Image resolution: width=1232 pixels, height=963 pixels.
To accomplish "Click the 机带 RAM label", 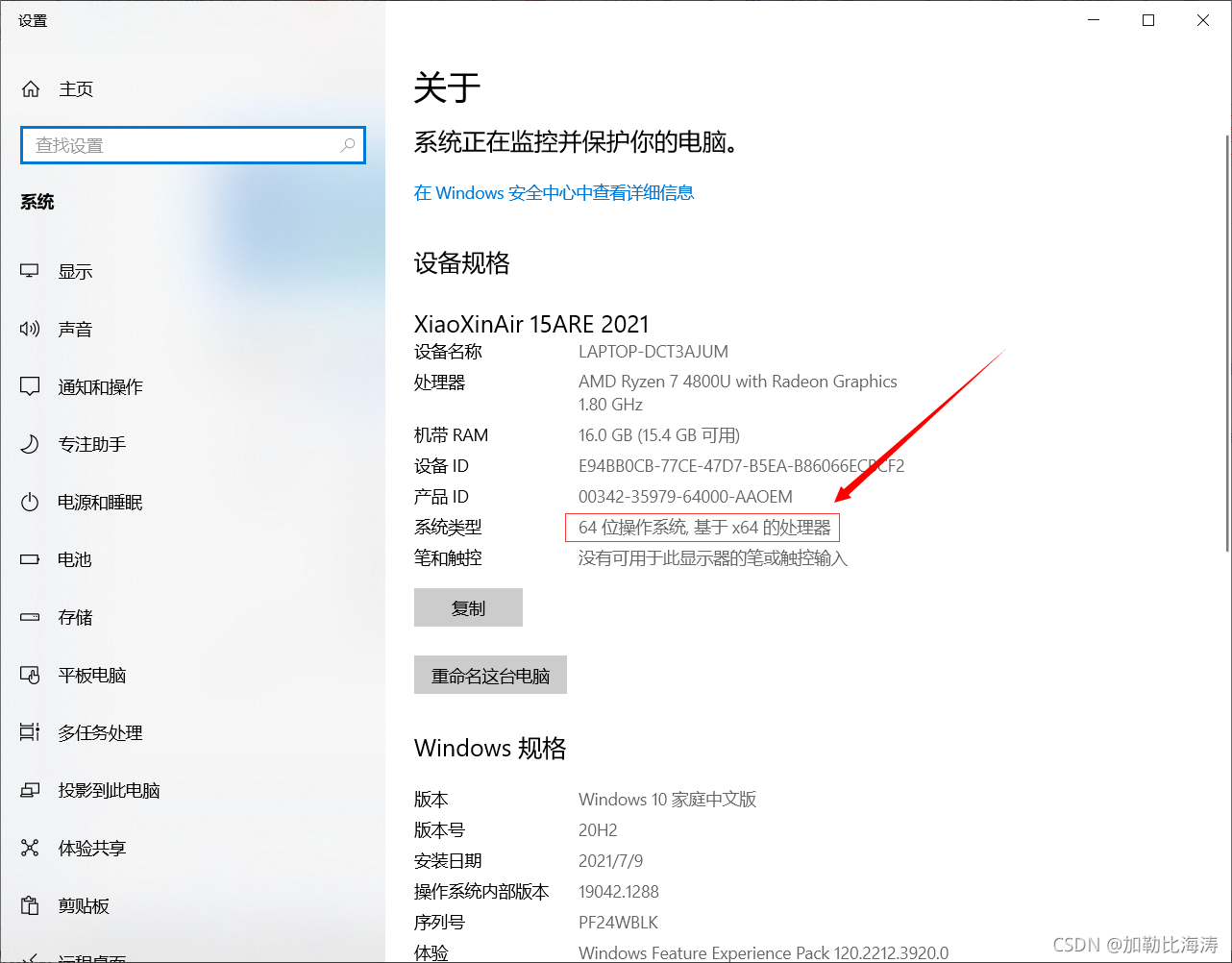I will 451,435.
